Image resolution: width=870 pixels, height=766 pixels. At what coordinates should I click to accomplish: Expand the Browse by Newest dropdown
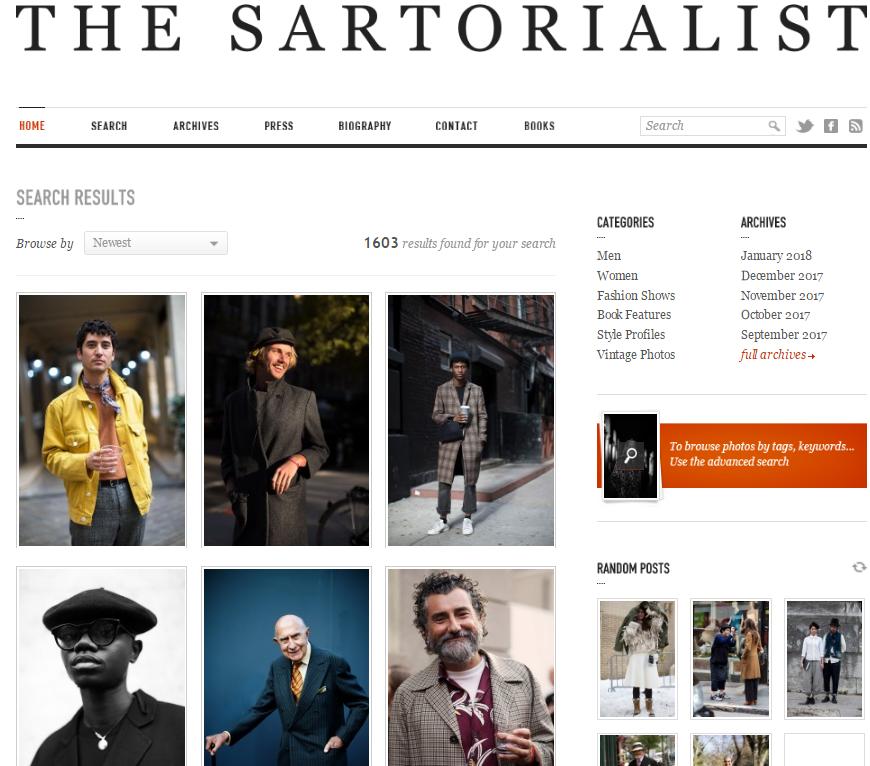click(155, 243)
